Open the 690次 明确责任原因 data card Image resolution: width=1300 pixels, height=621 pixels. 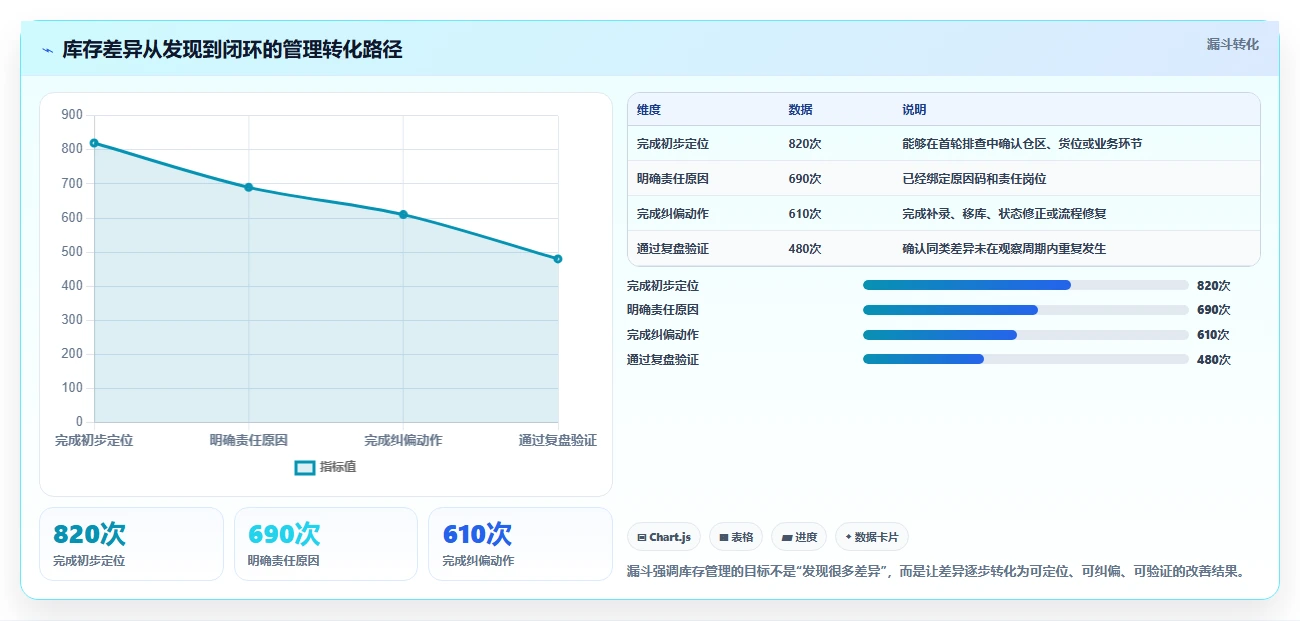[x=326, y=544]
